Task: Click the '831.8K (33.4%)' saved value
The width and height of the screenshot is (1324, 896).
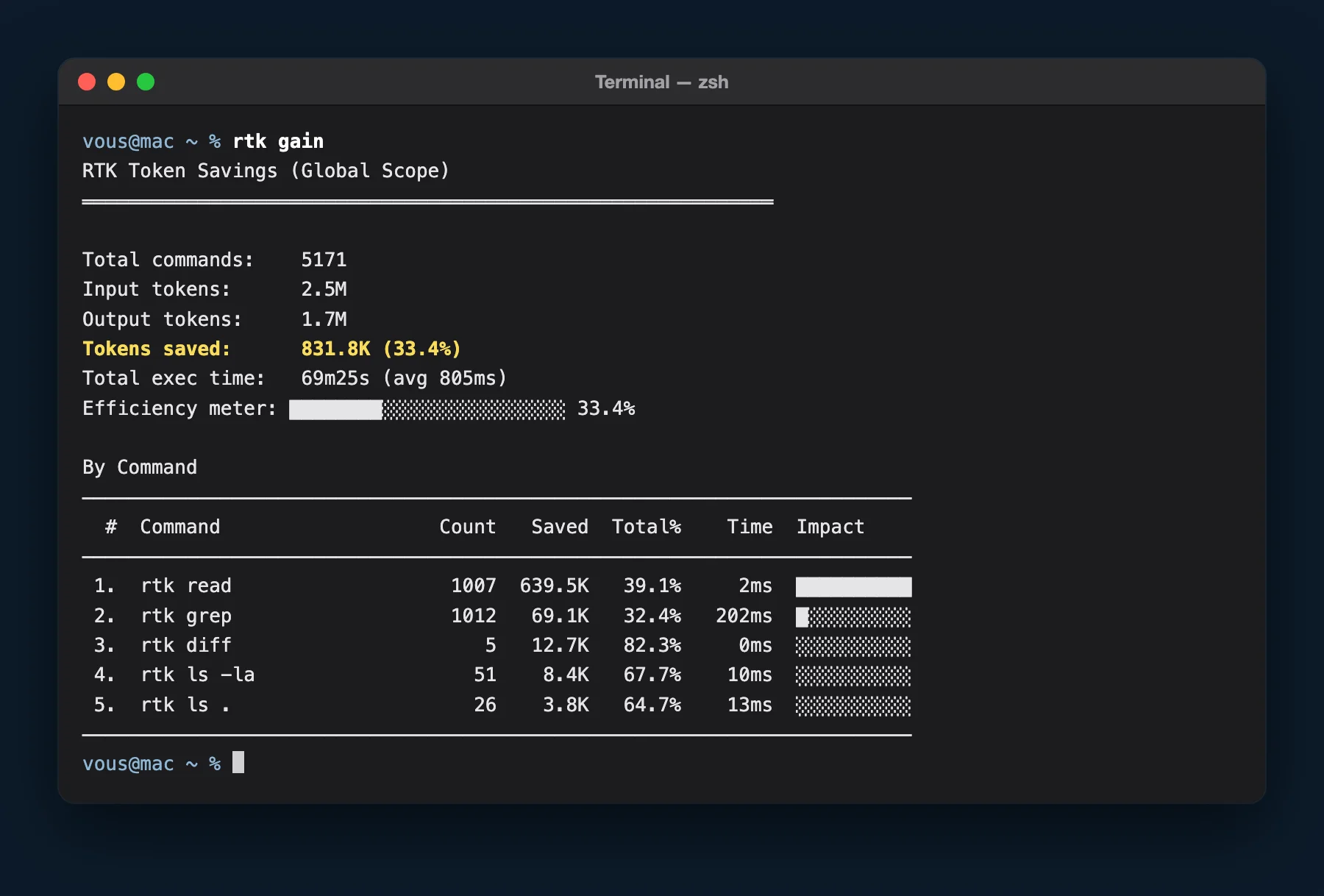Action: pos(381,349)
